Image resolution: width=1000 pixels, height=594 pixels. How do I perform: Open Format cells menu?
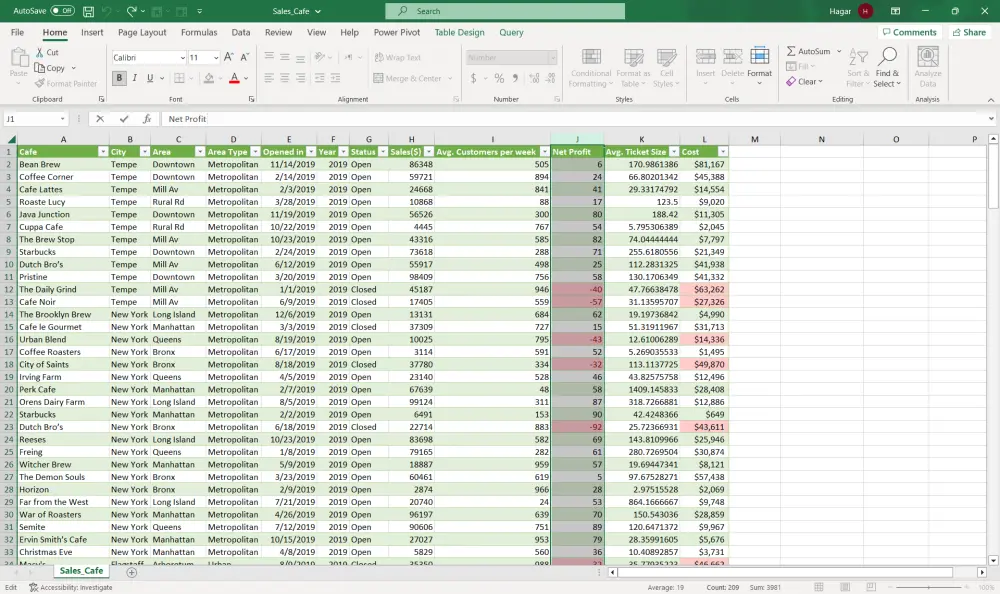coord(759,64)
